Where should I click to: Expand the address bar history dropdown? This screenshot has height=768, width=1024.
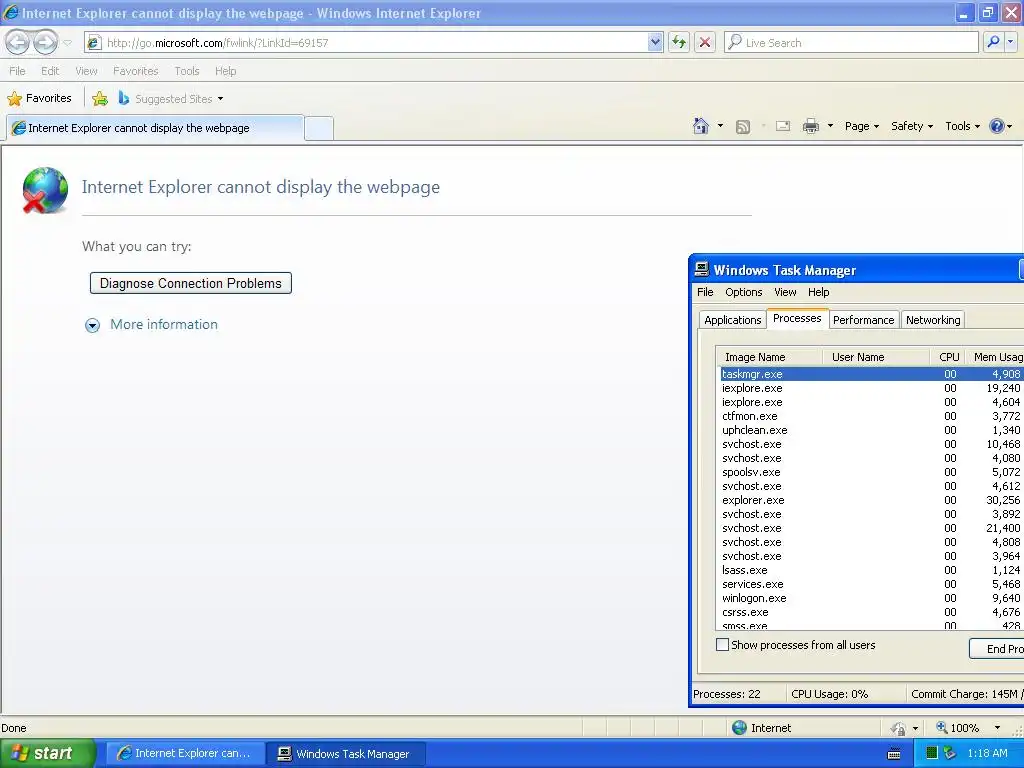(655, 42)
